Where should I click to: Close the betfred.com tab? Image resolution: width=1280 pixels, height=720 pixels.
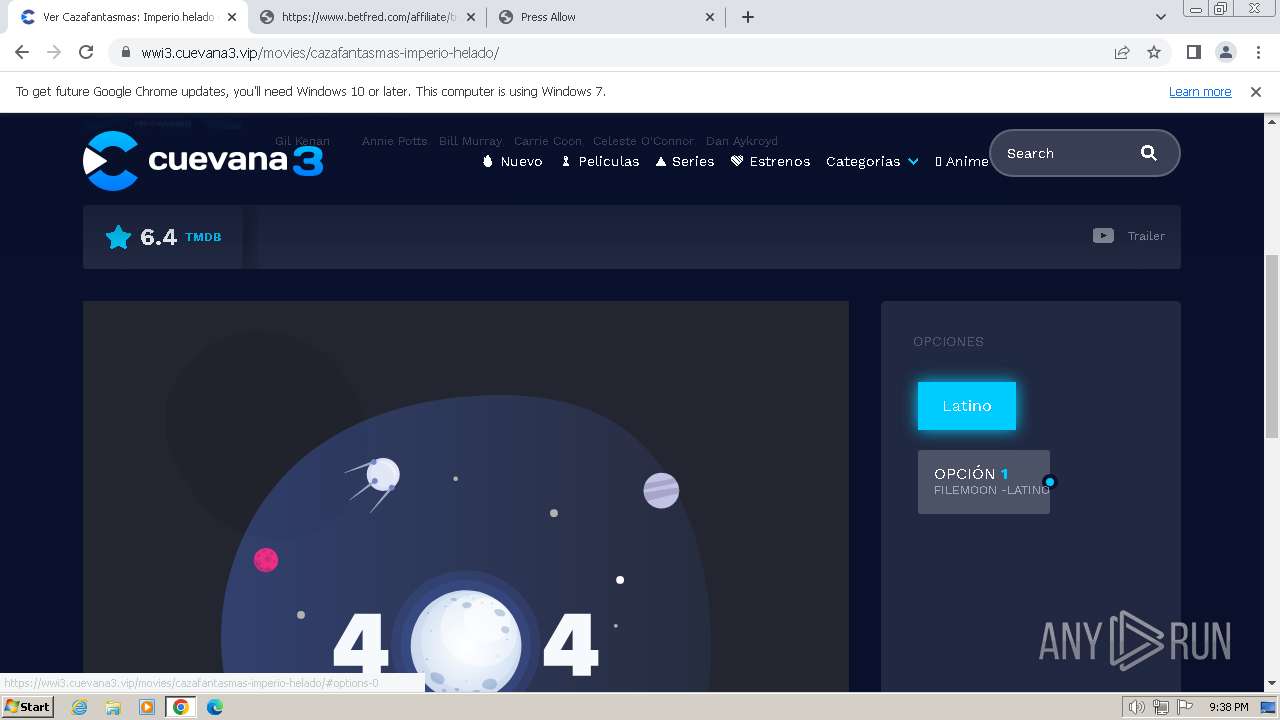(x=471, y=17)
